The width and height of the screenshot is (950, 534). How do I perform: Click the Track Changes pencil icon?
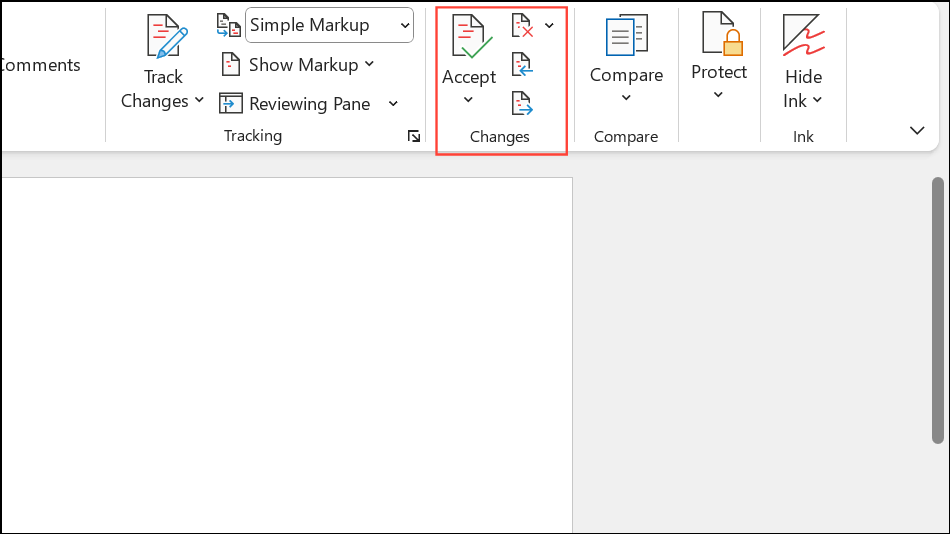[x=165, y=36]
